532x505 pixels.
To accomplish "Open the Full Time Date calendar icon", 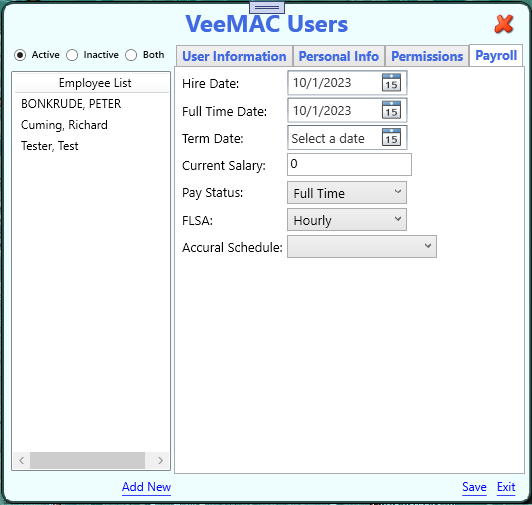I will tap(391, 110).
